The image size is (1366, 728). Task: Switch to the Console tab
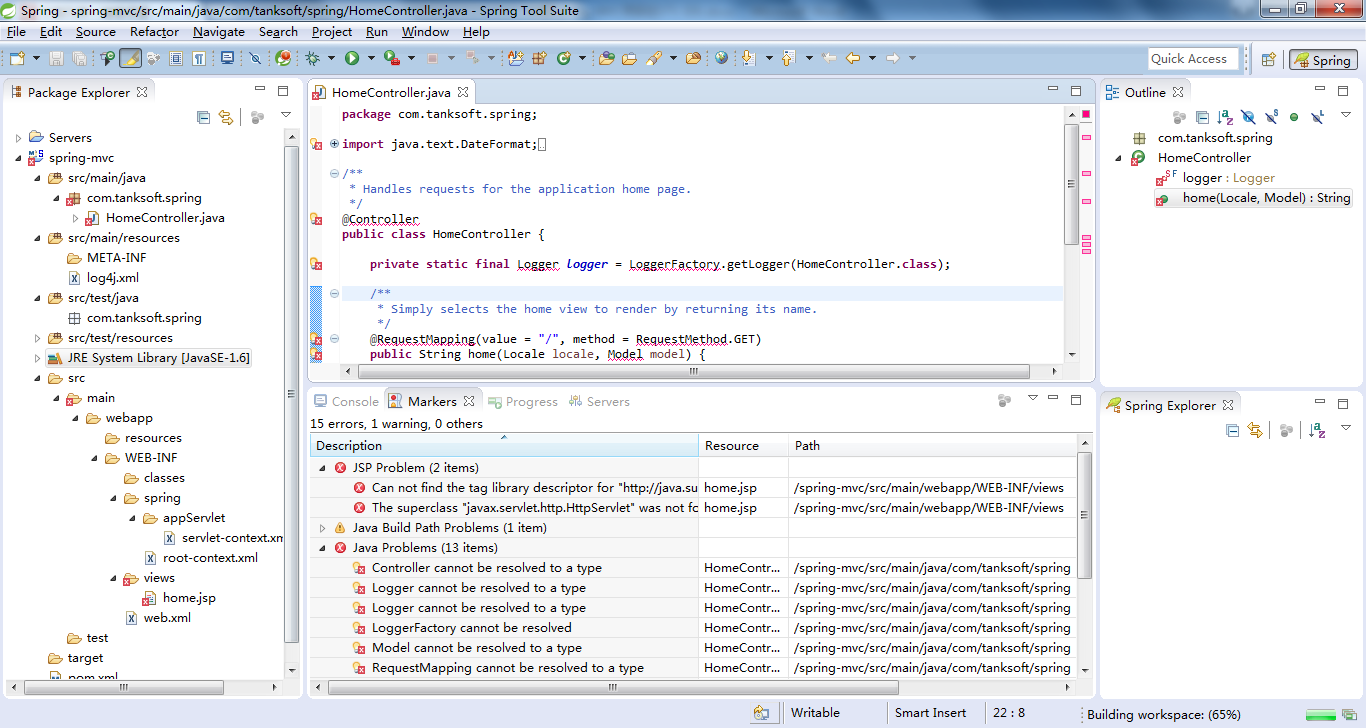pyautogui.click(x=346, y=401)
